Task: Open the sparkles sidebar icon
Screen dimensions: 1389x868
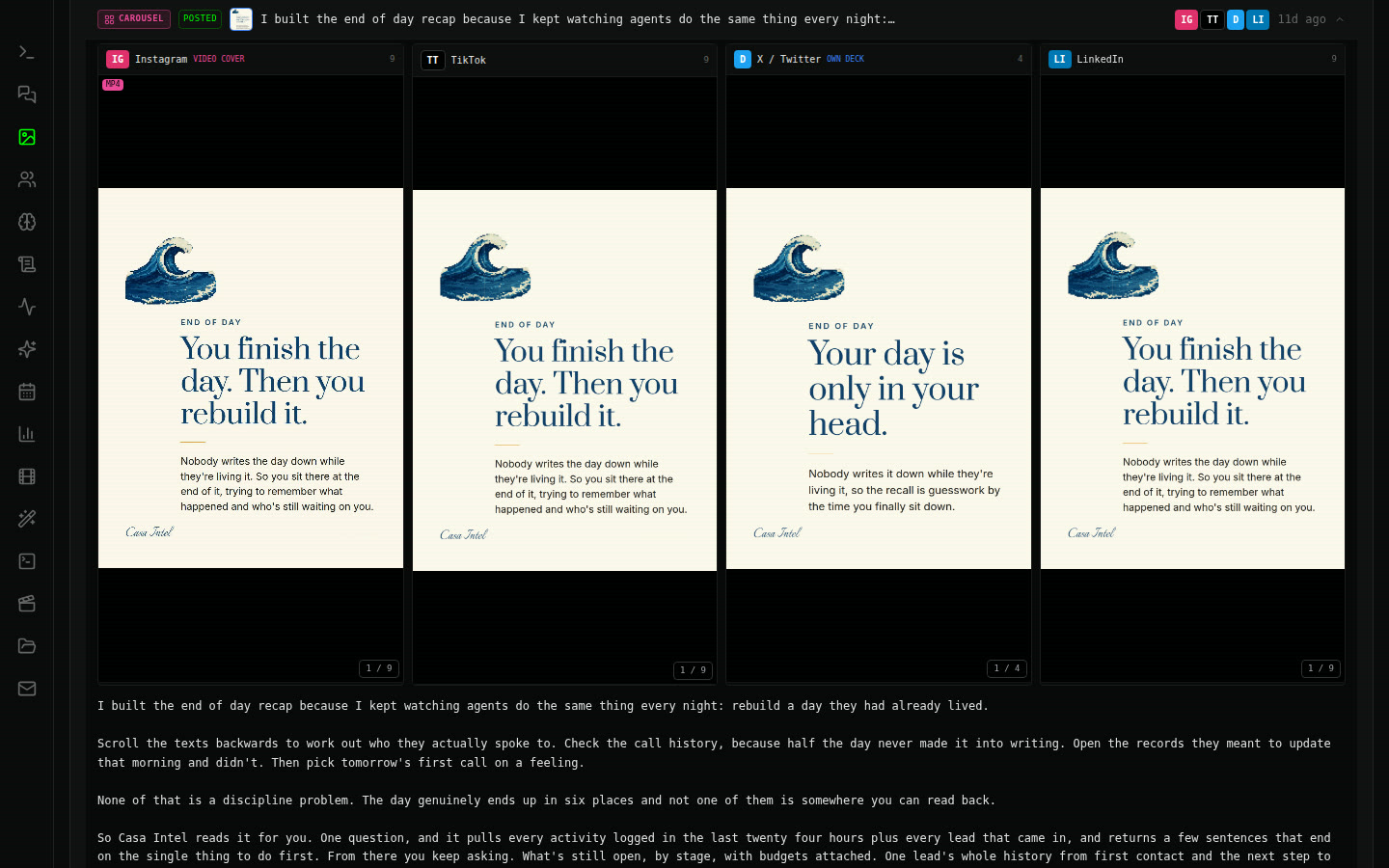Action: [x=27, y=349]
